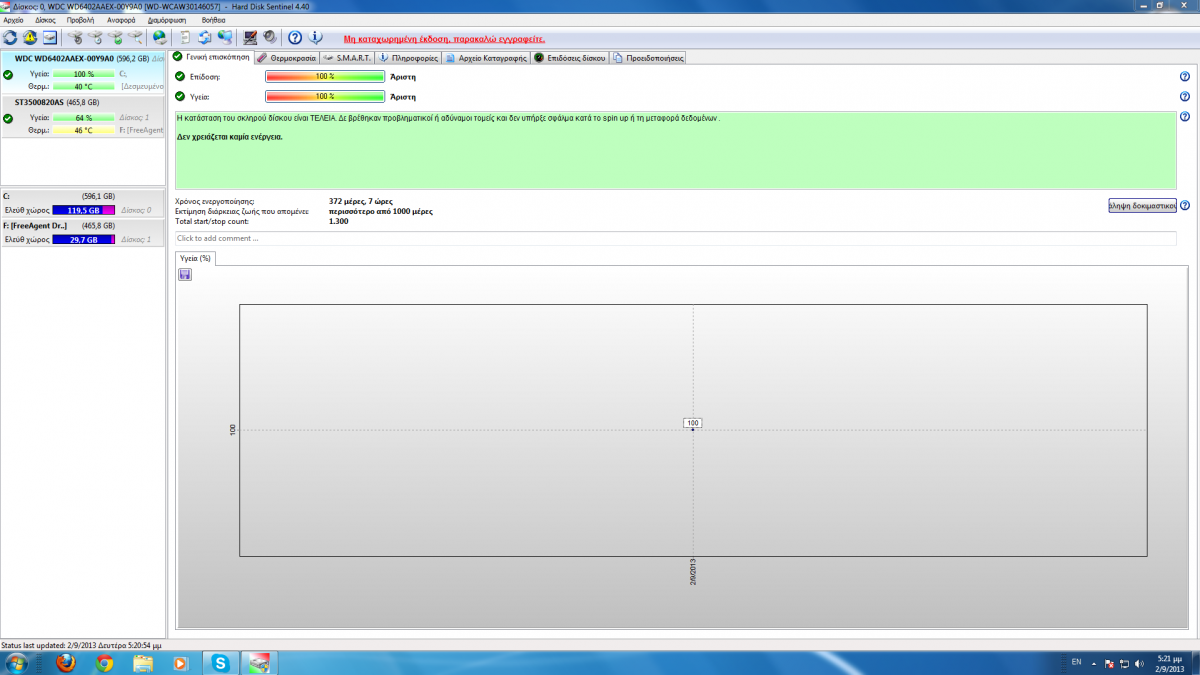Open the Δίσκος menu
This screenshot has width=1200, height=675.
(46, 20)
